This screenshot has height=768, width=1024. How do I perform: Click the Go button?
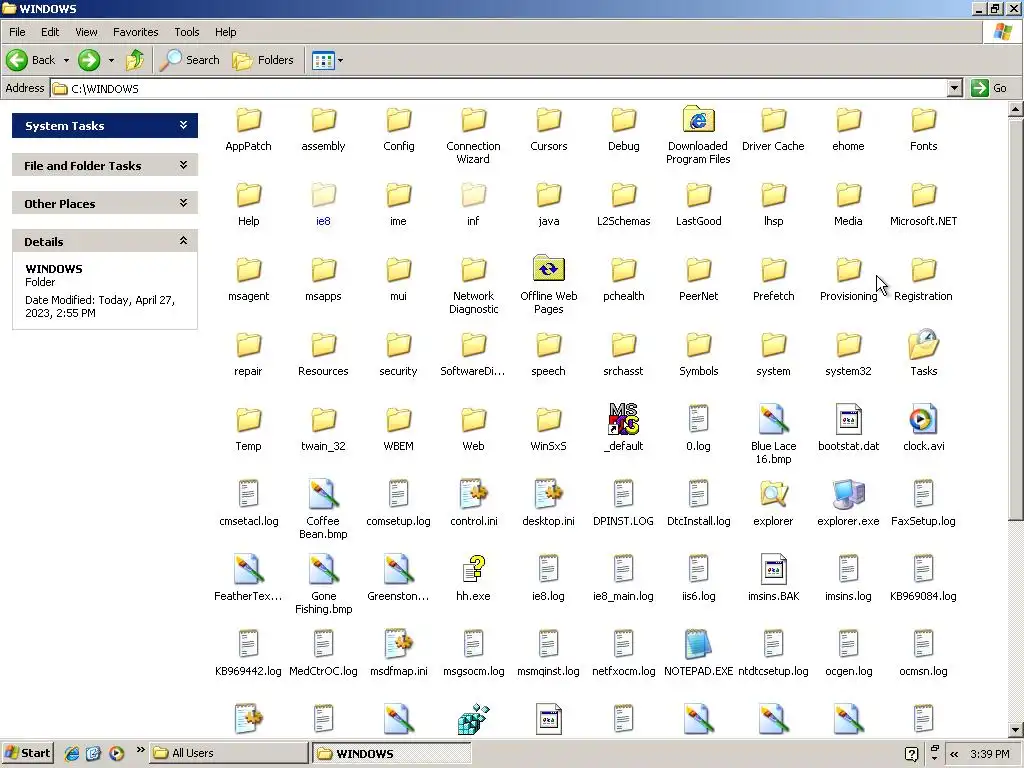990,88
